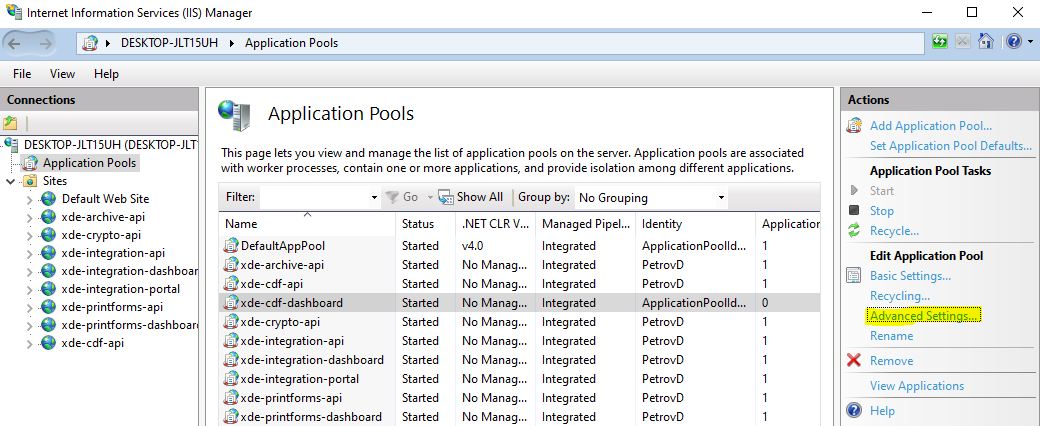1040x426 pixels.
Task: Collapse the Sites tree node
Action: [10, 181]
